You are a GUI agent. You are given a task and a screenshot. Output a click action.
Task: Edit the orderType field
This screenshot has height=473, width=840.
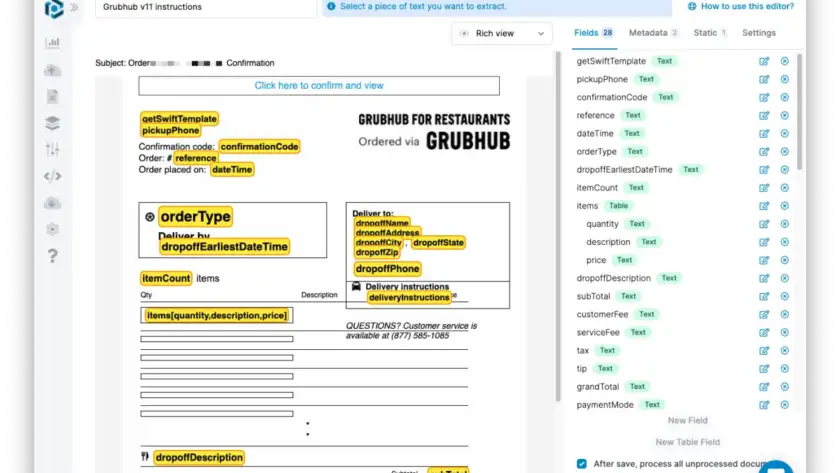coord(764,152)
